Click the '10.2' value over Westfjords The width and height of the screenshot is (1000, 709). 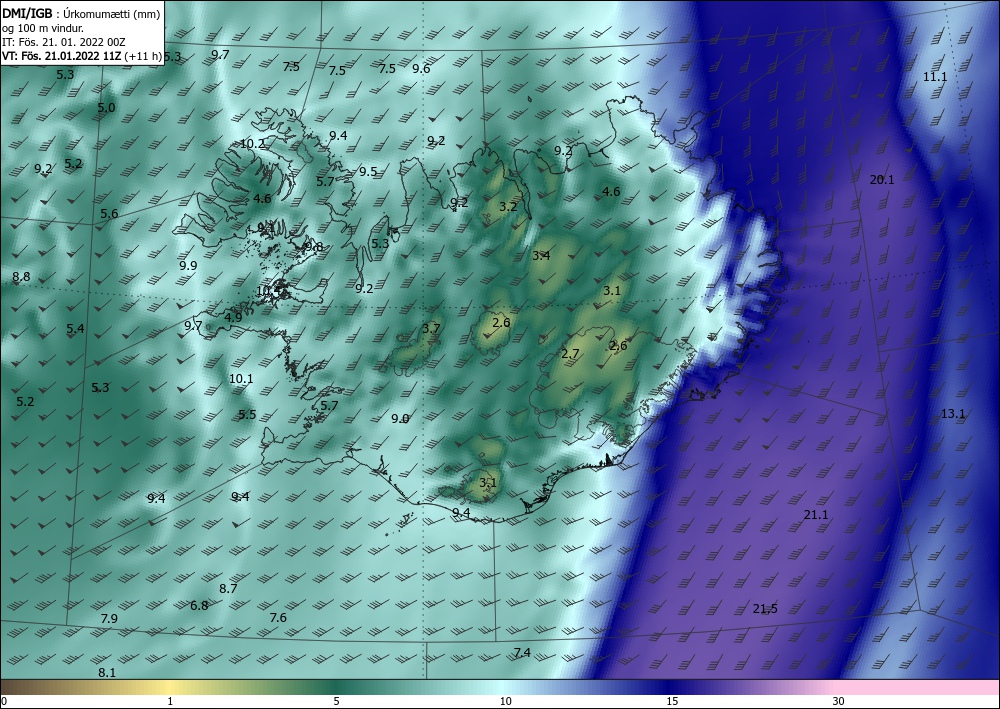(x=253, y=144)
